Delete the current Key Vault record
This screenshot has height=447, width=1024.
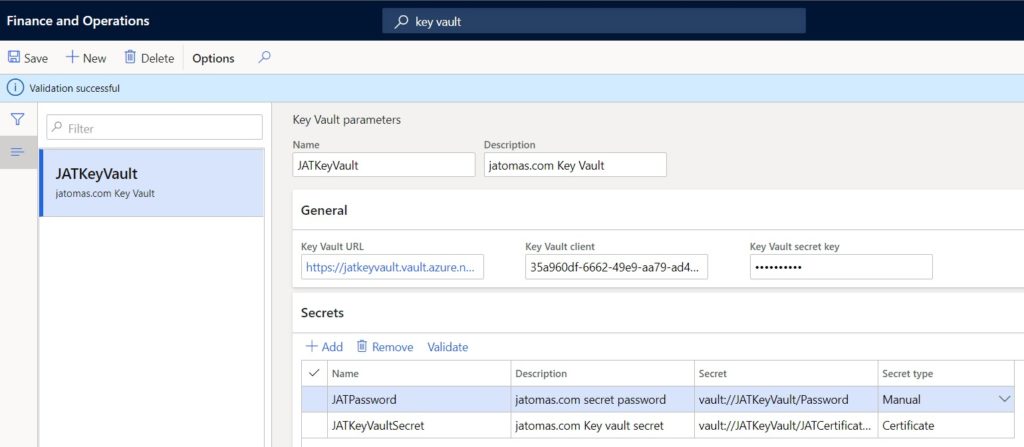[x=149, y=58]
